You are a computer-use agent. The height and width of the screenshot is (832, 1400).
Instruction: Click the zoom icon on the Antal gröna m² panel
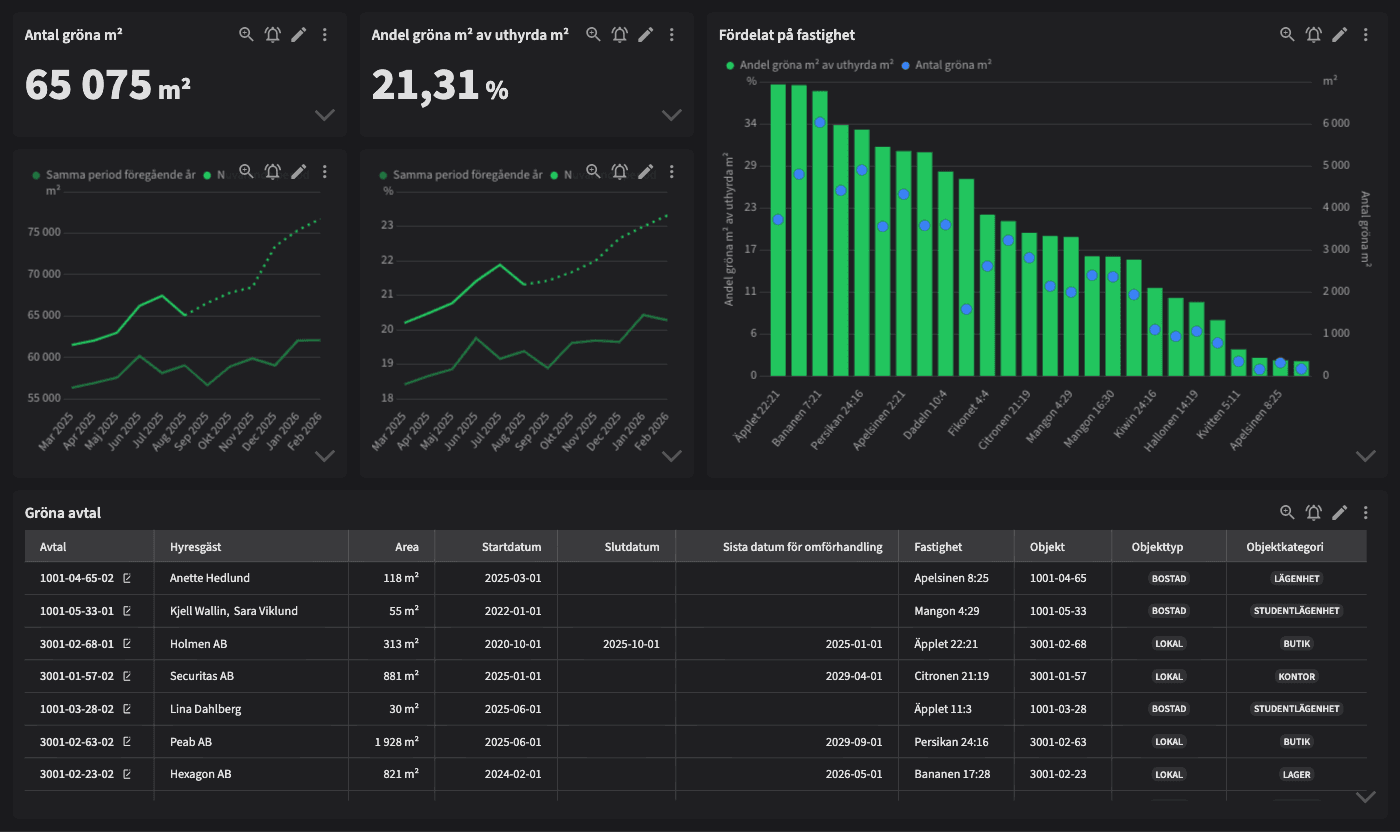pos(246,33)
